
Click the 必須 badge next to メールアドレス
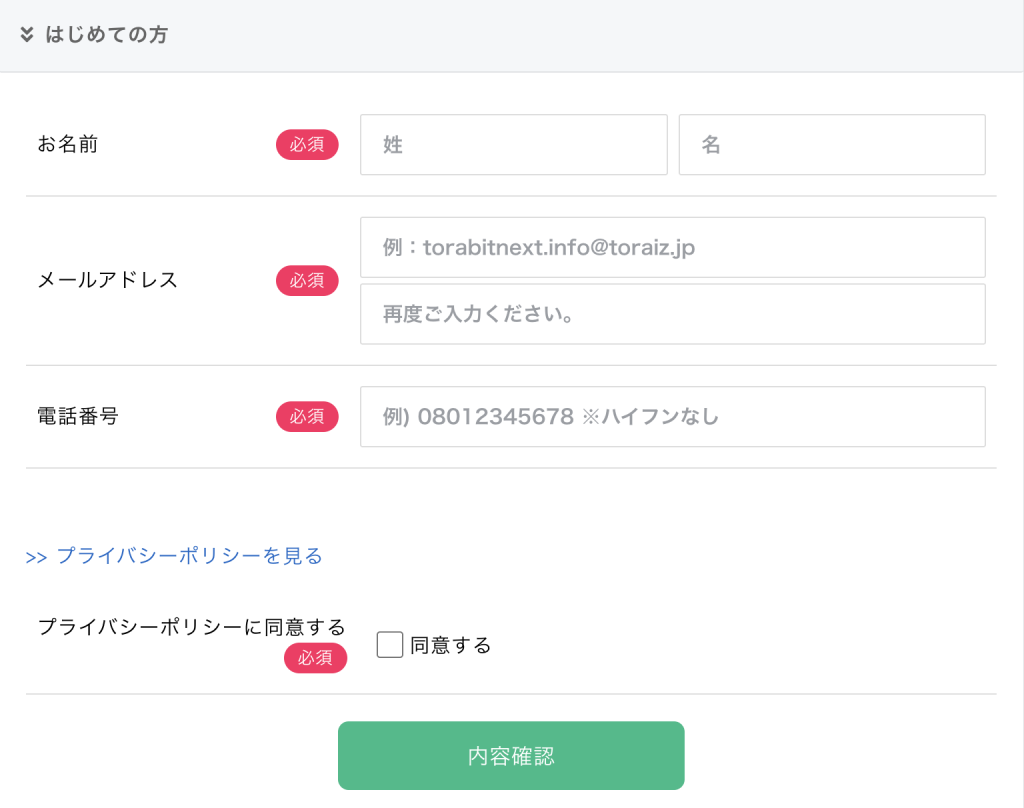307,281
